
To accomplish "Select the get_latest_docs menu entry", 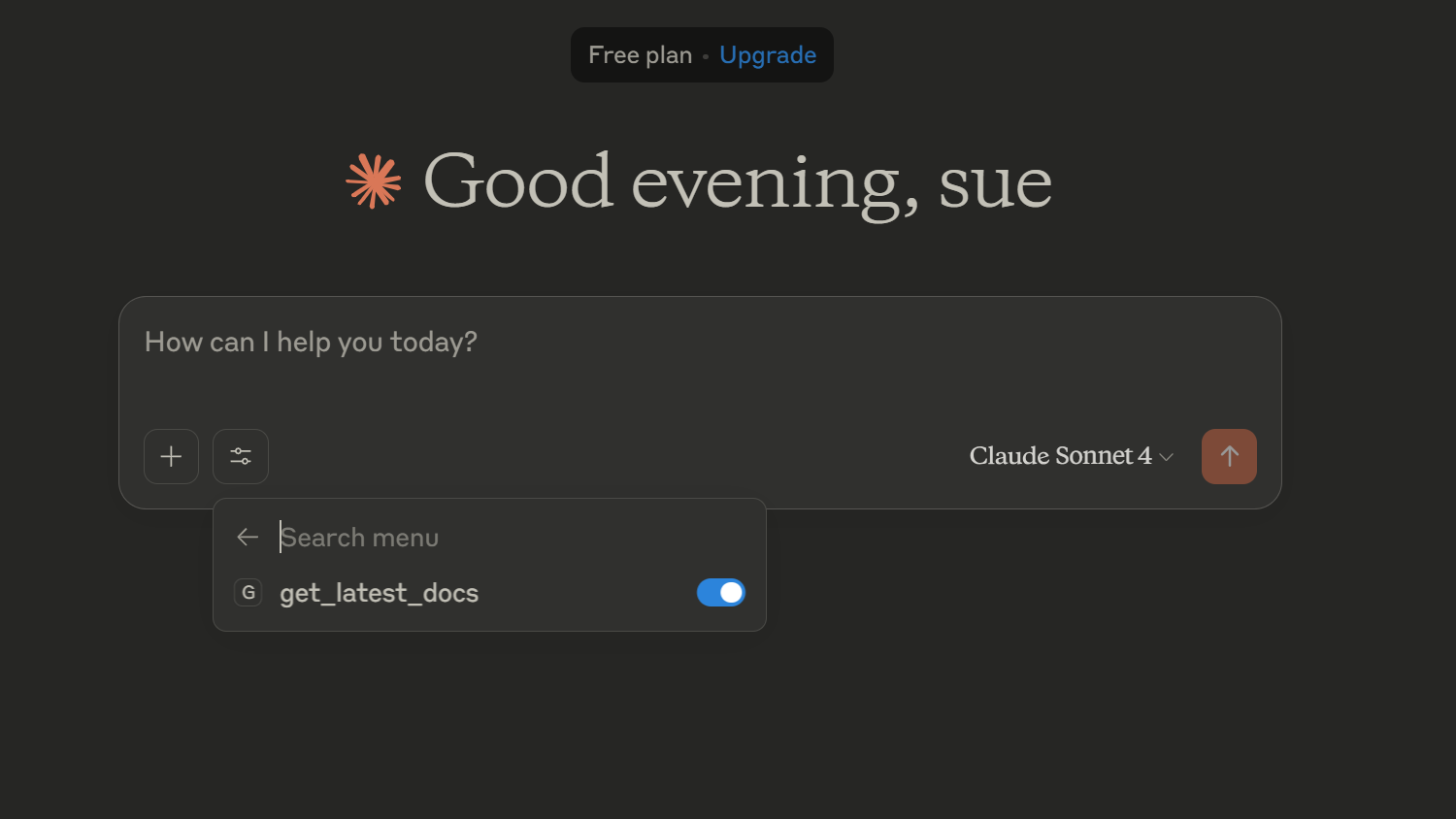I will pos(379,592).
